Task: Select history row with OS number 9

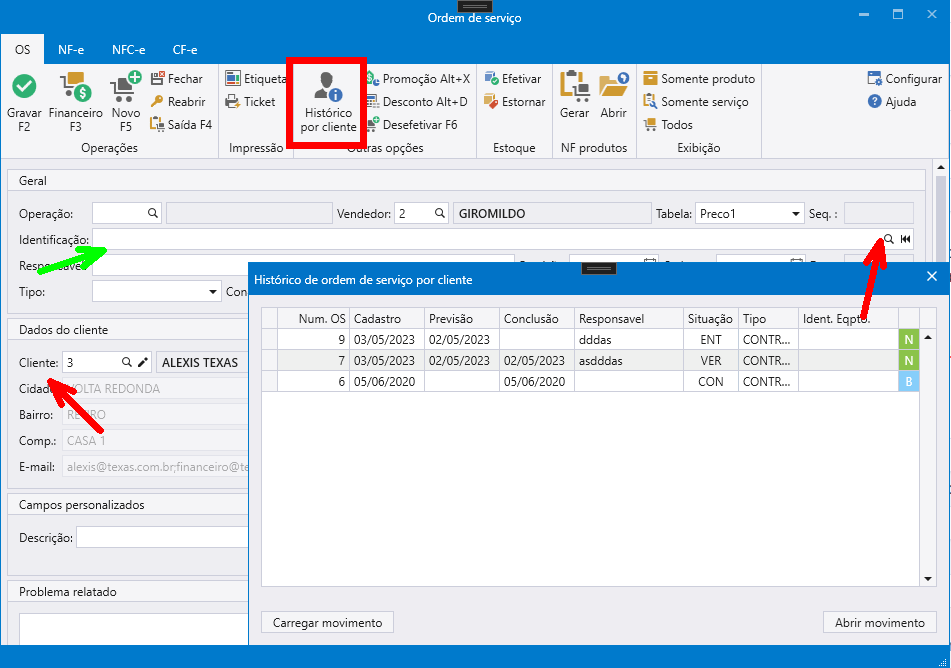Action: click(x=590, y=340)
